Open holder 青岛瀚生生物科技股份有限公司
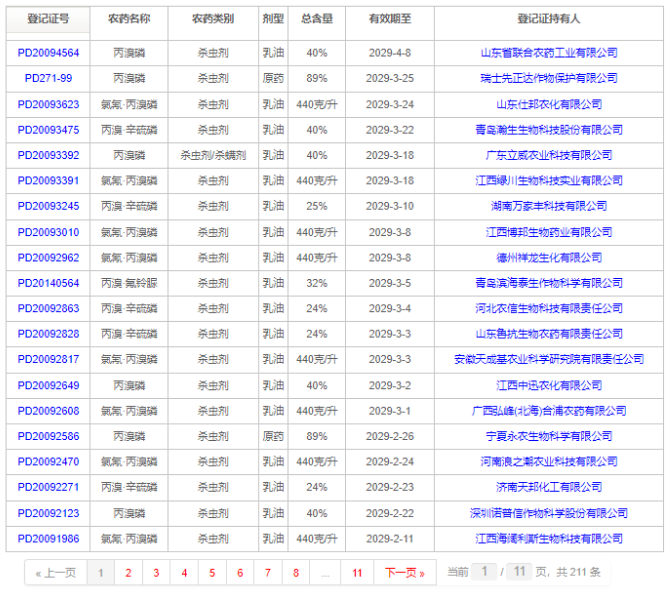Image resolution: width=669 pixels, height=590 pixels. [x=549, y=130]
